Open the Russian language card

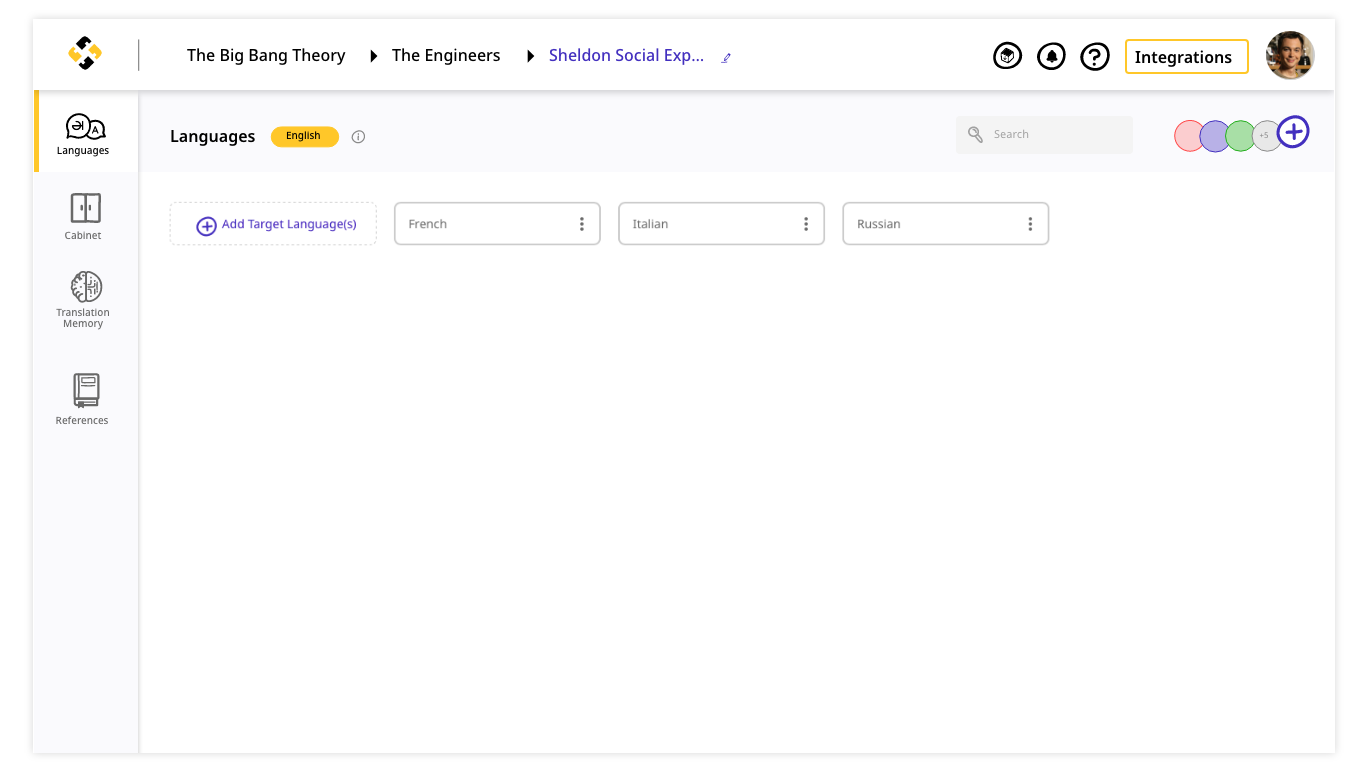point(945,224)
